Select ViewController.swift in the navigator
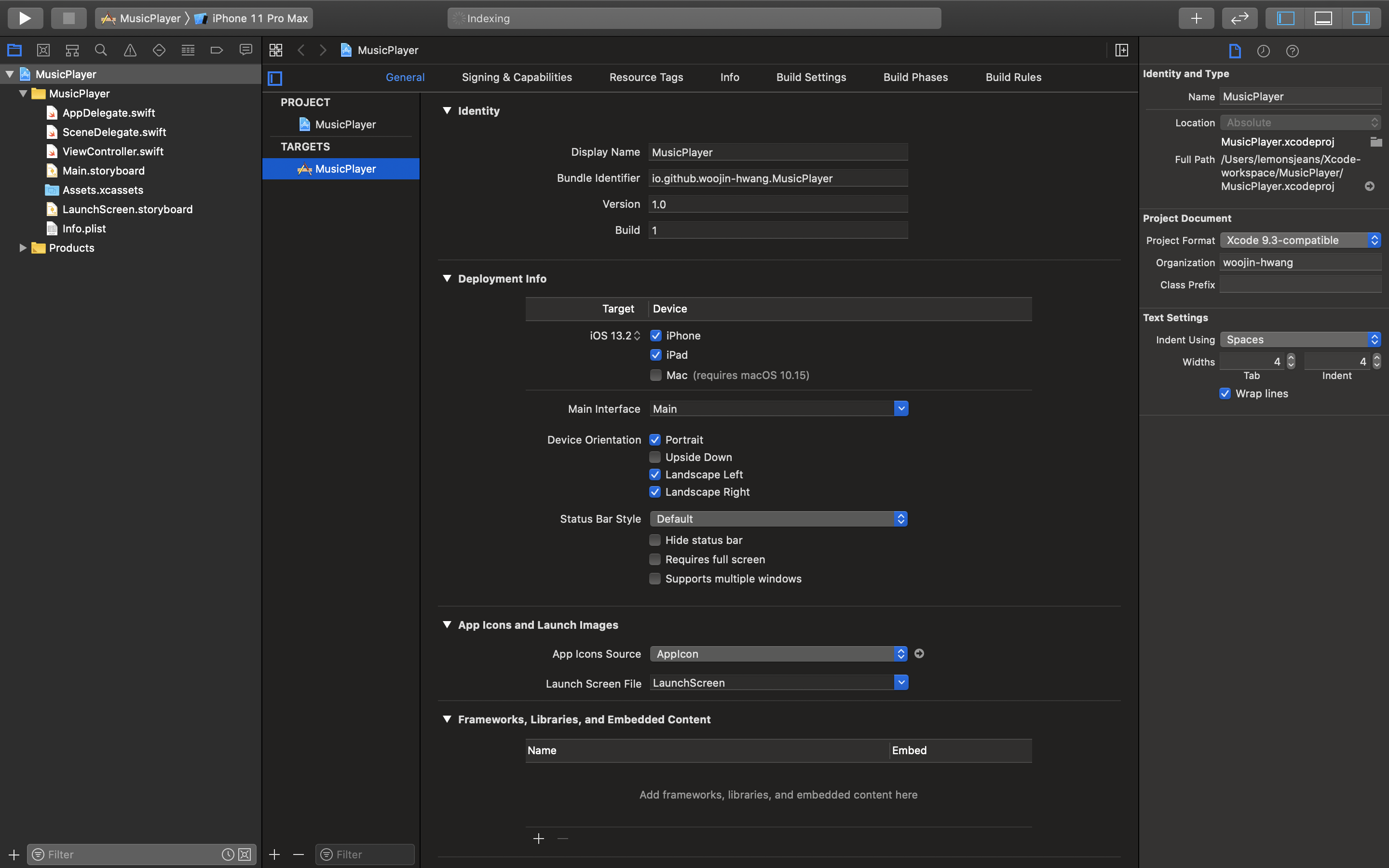Viewport: 1389px width, 868px height. pos(112,151)
